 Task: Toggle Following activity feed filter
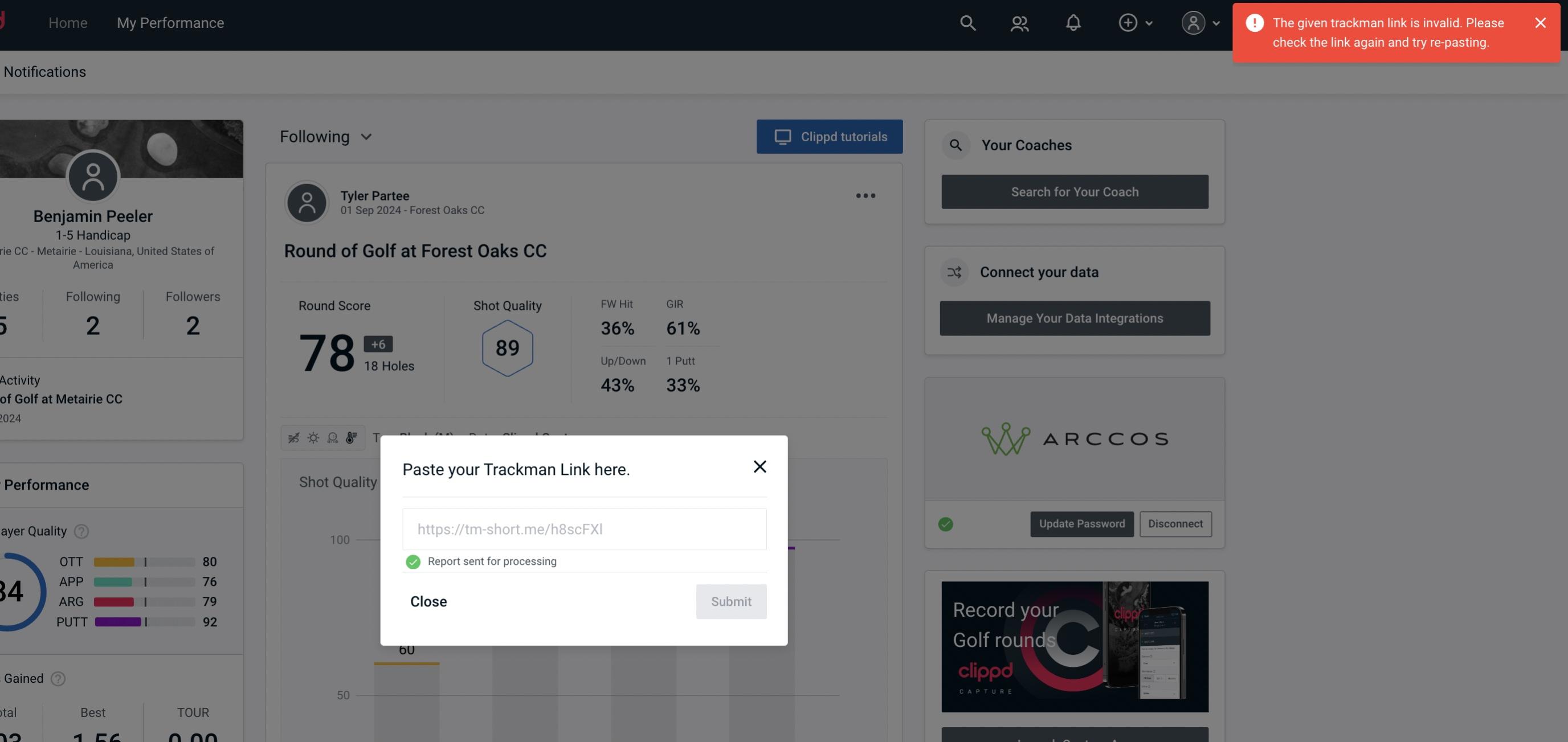(326, 136)
